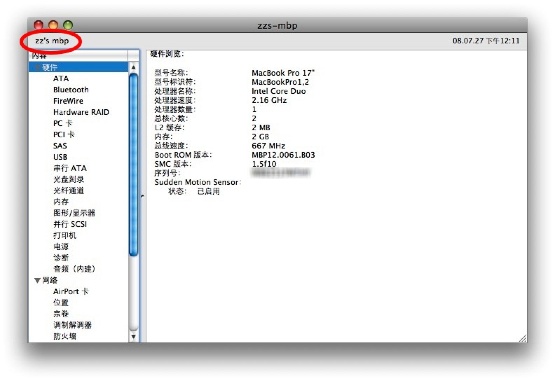Click the sidebar scroll up arrow

(x=133, y=67)
